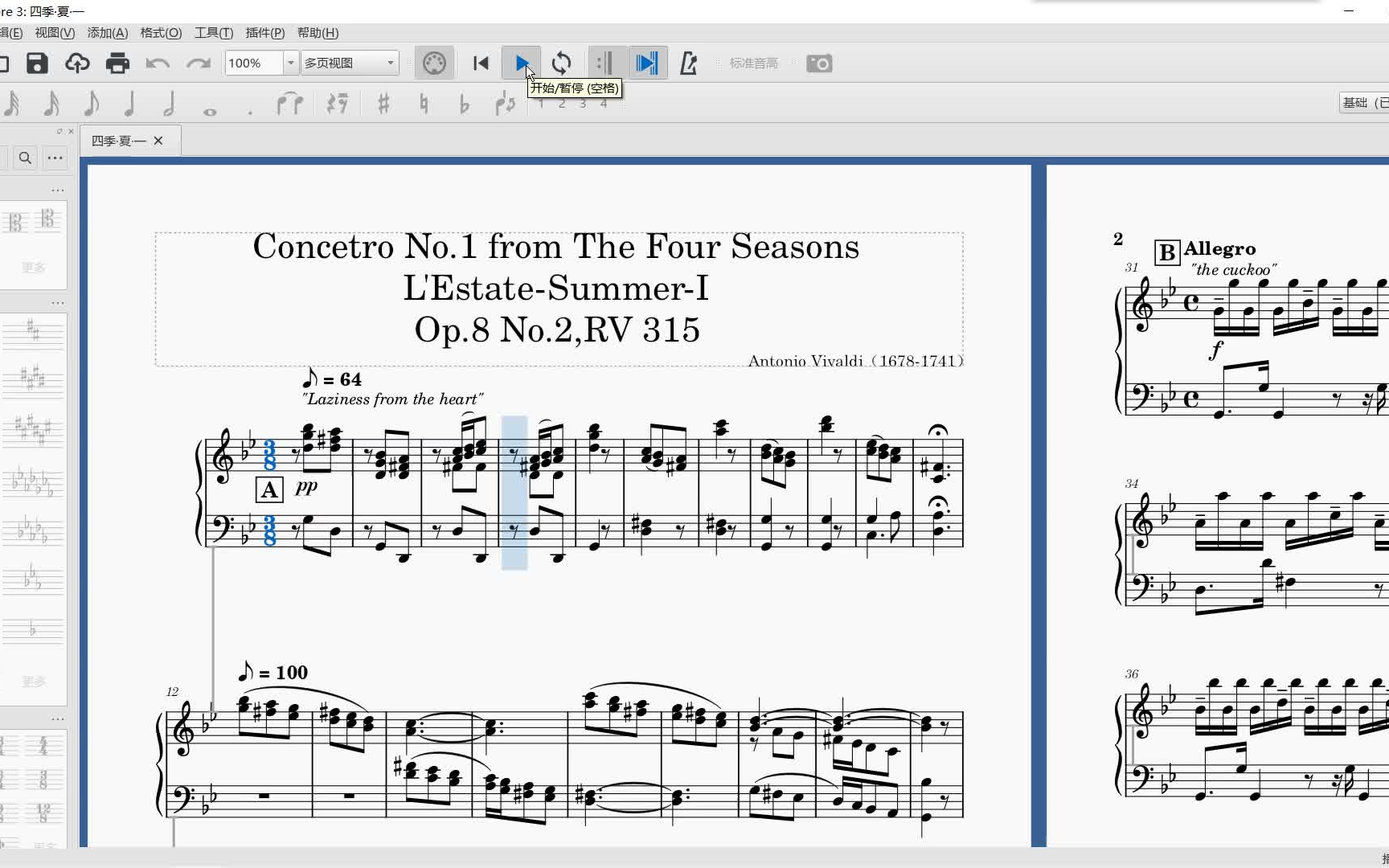Toggle pan score during playback
The width and height of the screenshot is (1389, 868).
[646, 63]
